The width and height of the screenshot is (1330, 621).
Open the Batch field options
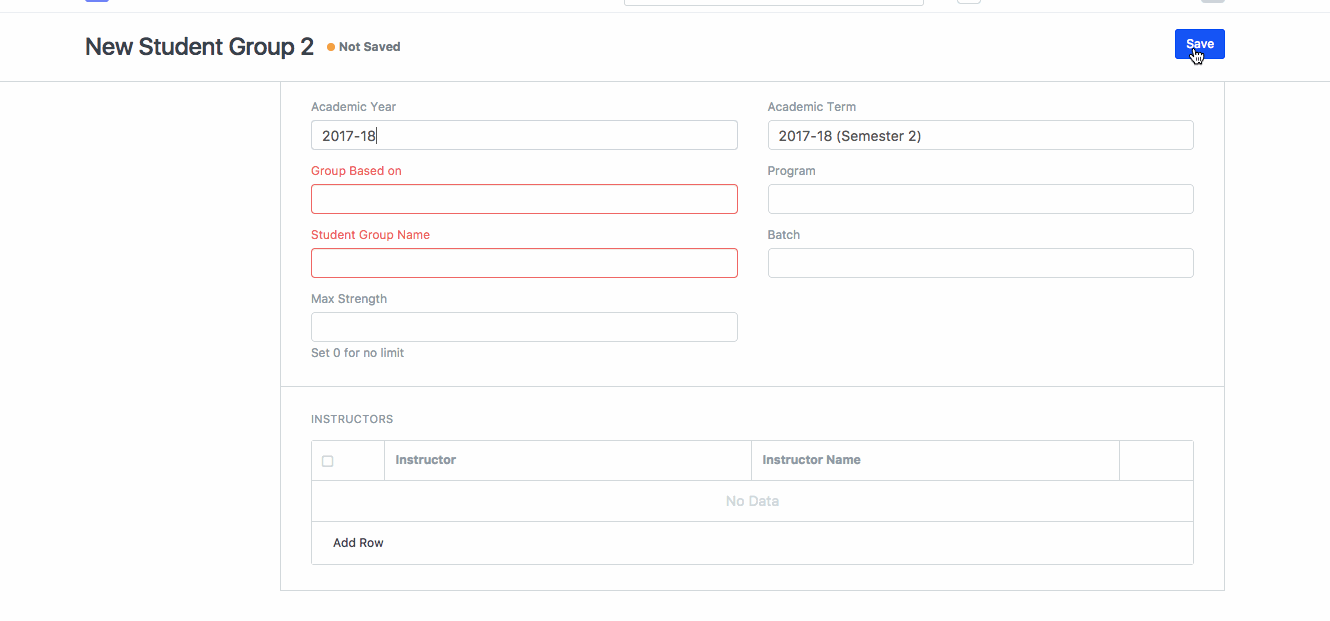click(980, 263)
